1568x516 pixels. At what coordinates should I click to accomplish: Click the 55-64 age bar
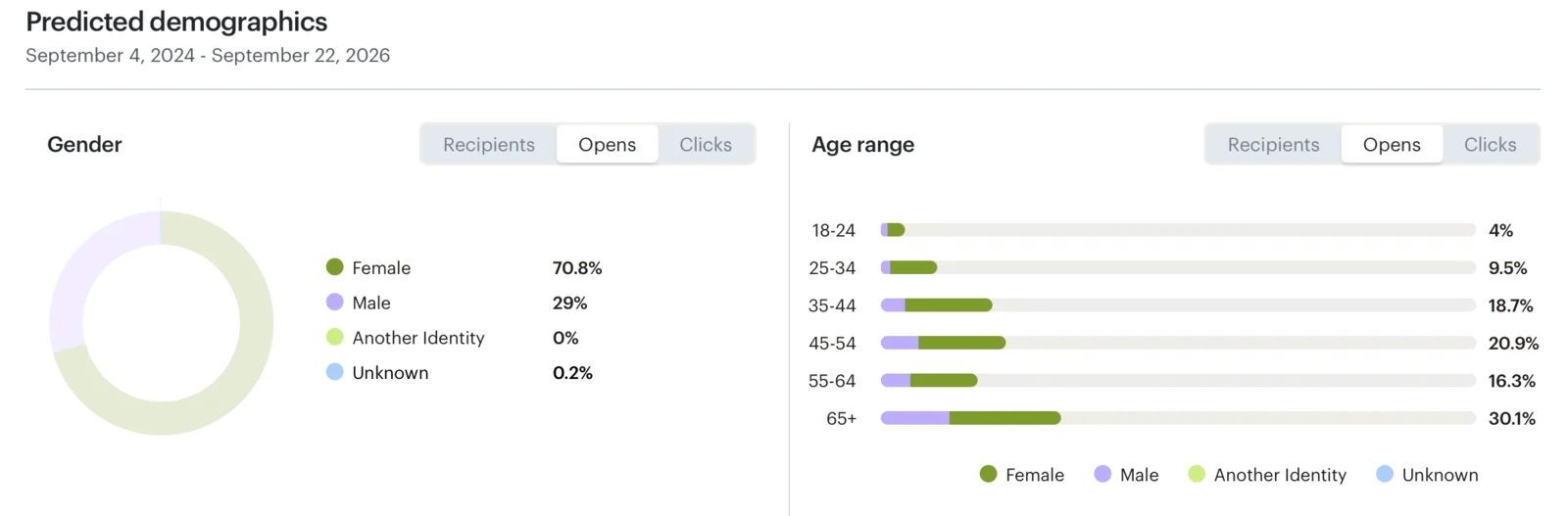pyautogui.click(x=1178, y=380)
